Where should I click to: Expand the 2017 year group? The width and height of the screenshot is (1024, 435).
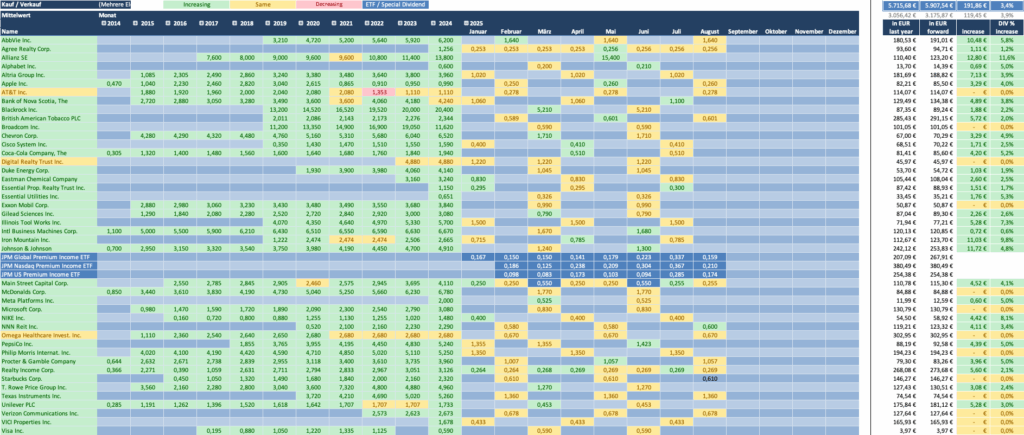[x=201, y=23]
